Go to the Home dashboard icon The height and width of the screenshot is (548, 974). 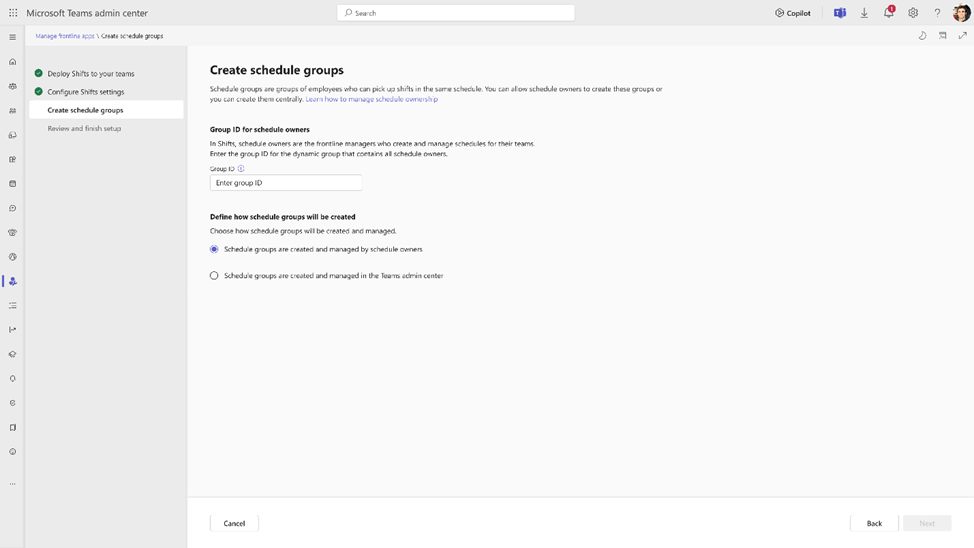[12, 62]
